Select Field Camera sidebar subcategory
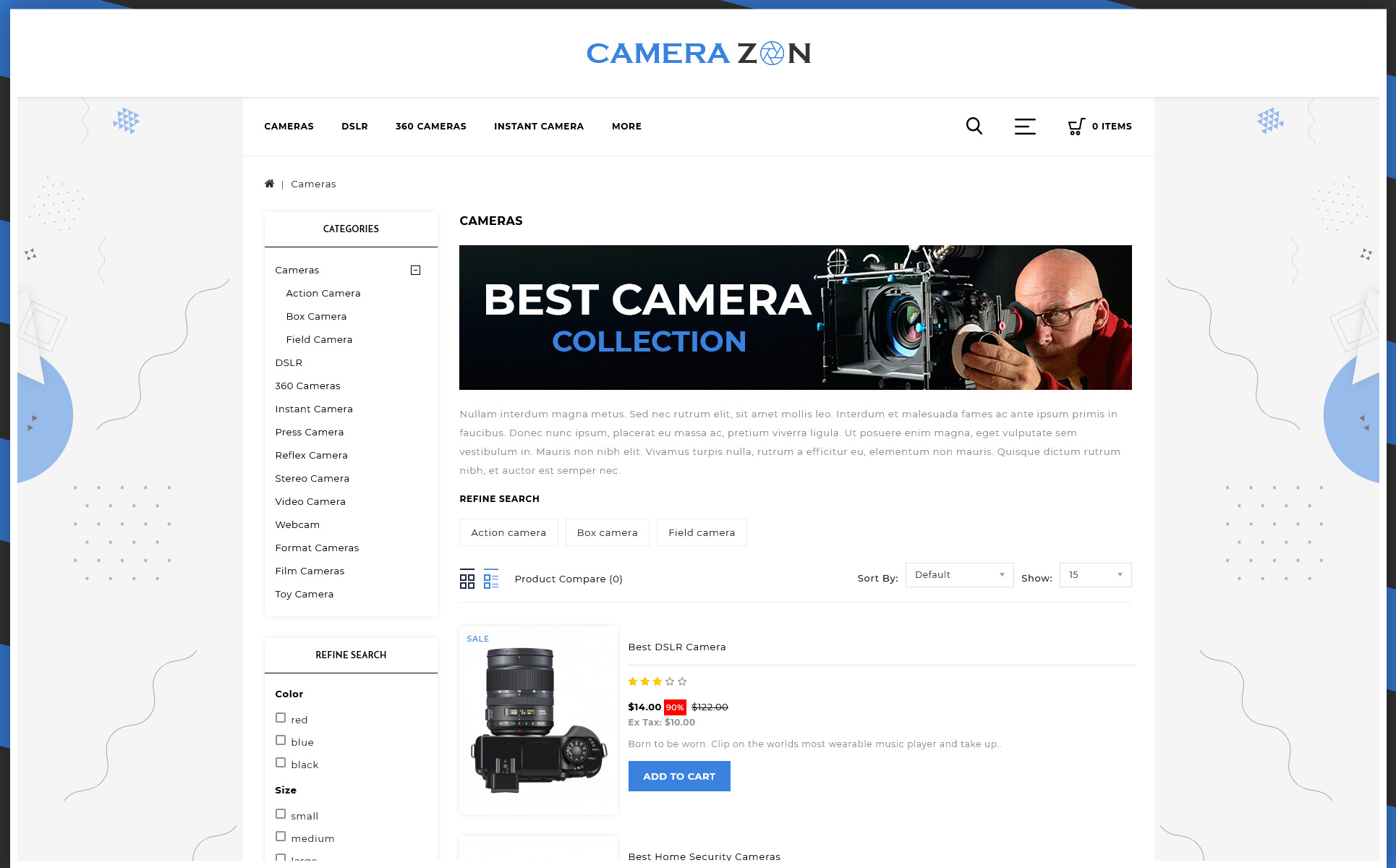The image size is (1396, 868). click(319, 339)
